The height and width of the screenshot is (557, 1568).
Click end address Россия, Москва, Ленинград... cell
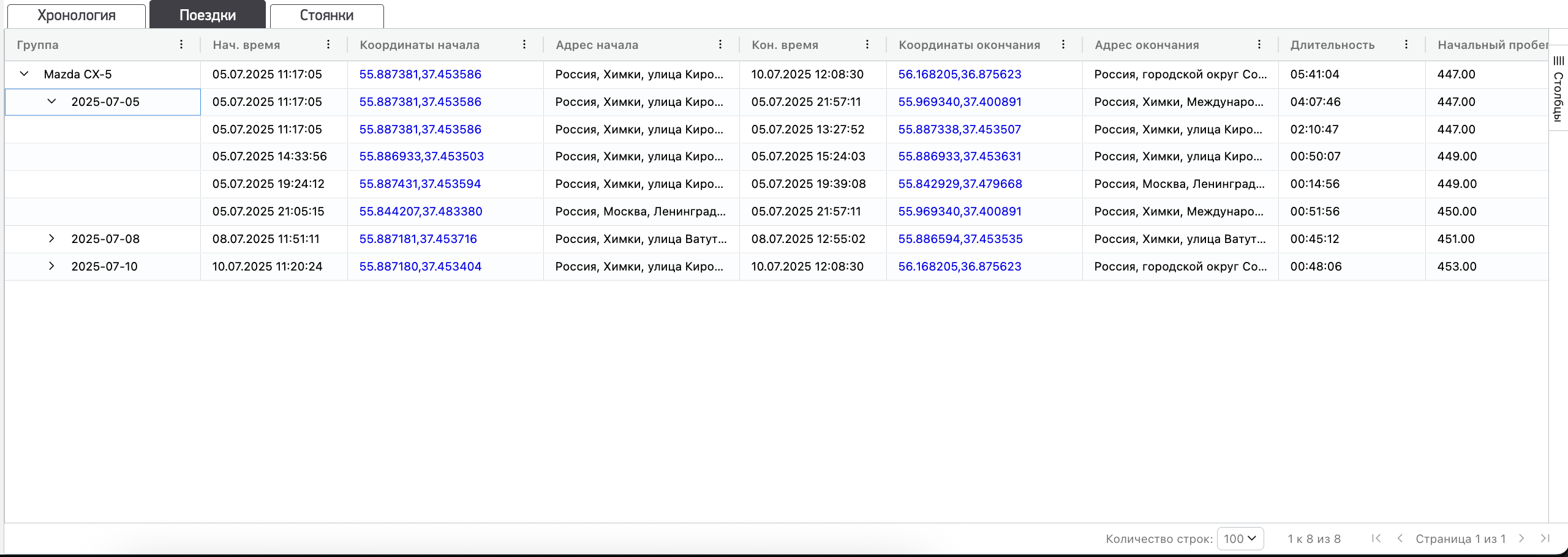1180,184
